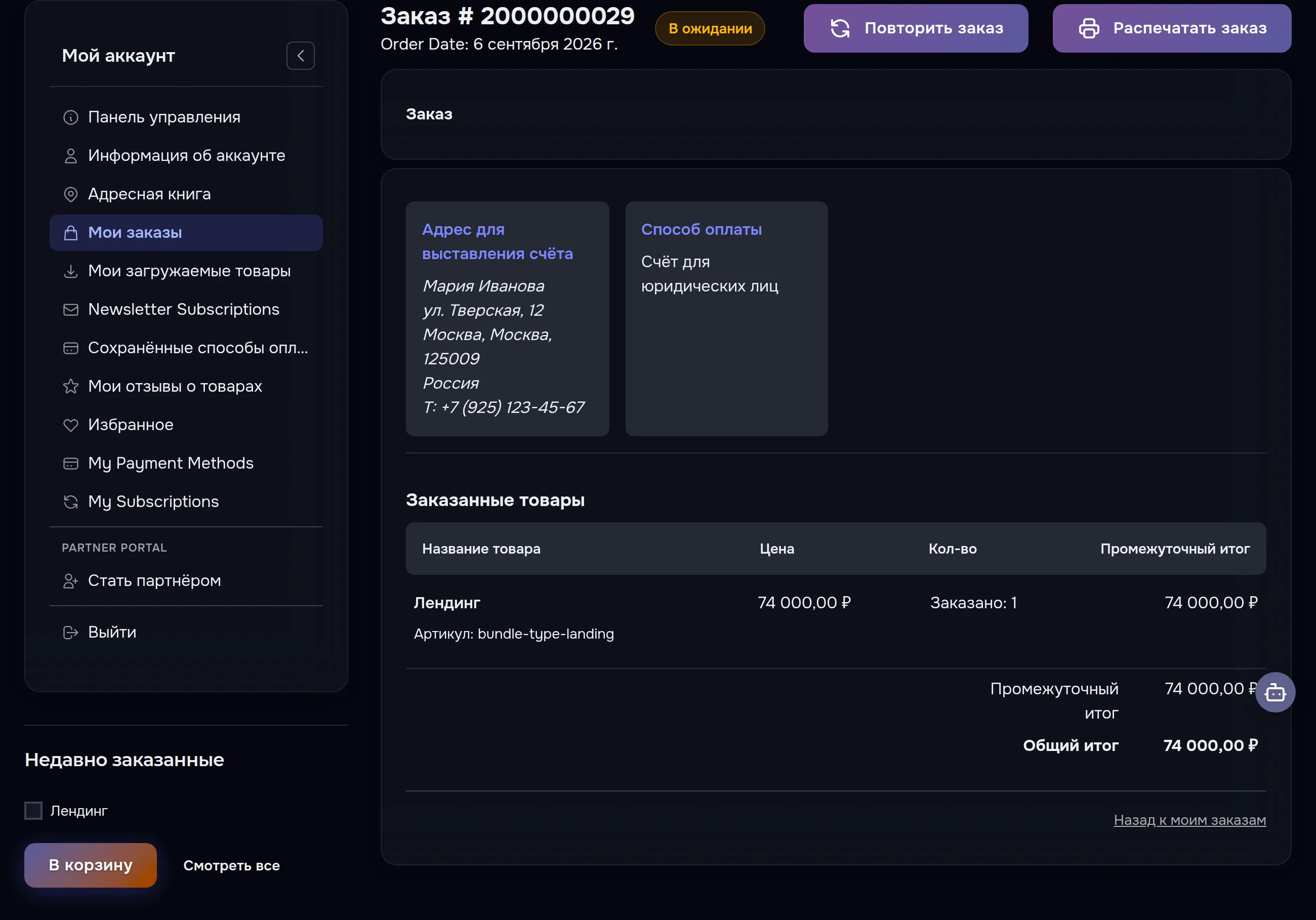Click Счёт для юридических лиц text

(710, 273)
